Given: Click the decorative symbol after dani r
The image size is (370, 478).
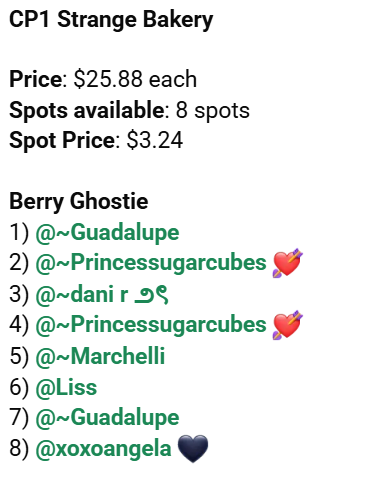Looking at the screenshot, I should pos(151,296).
